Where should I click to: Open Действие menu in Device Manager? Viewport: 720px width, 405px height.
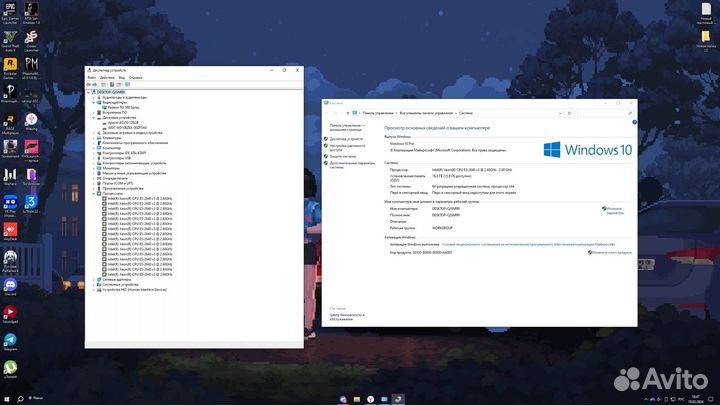(x=107, y=78)
